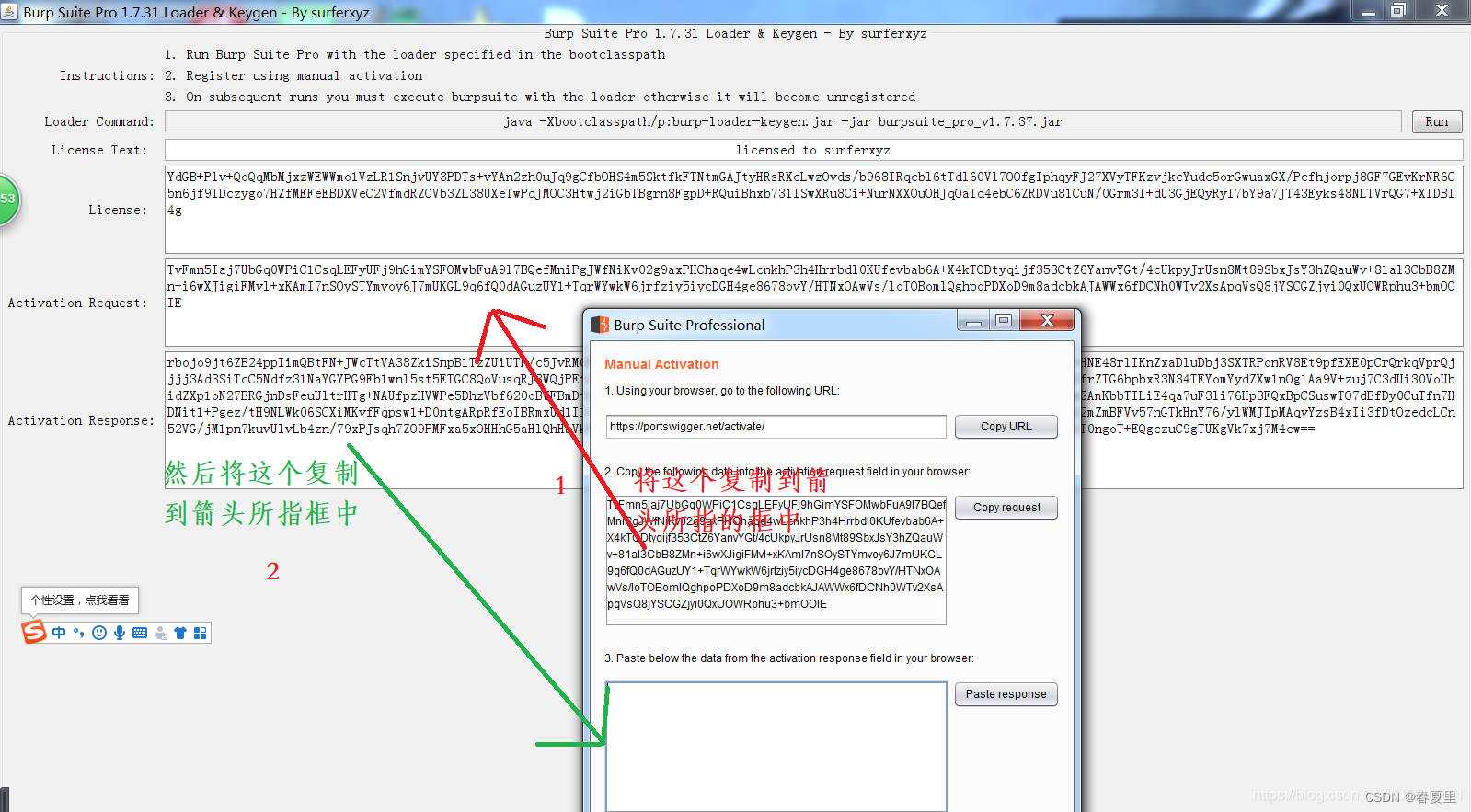
Task: Click the Activation Response: label
Action: click(x=81, y=420)
